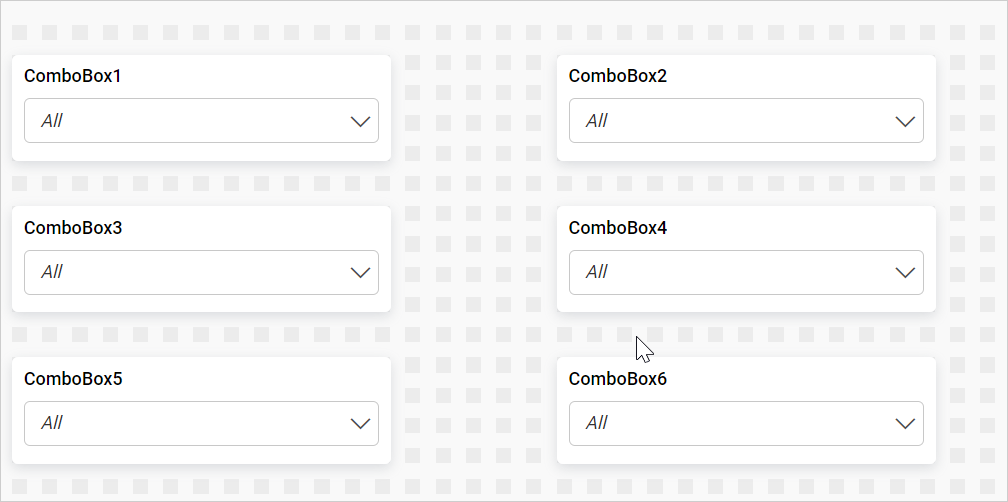This screenshot has height=502, width=1008.
Task: Select the ComboBox2 title label
Action: [617, 76]
